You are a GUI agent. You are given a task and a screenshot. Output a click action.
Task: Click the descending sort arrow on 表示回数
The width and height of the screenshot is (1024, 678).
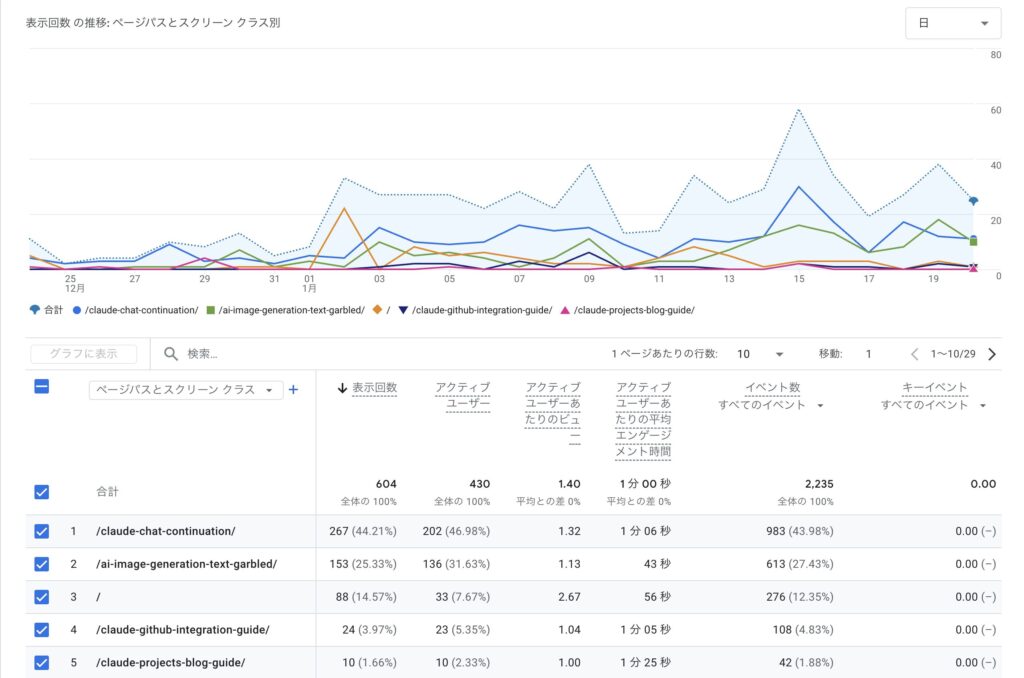pyautogui.click(x=344, y=390)
